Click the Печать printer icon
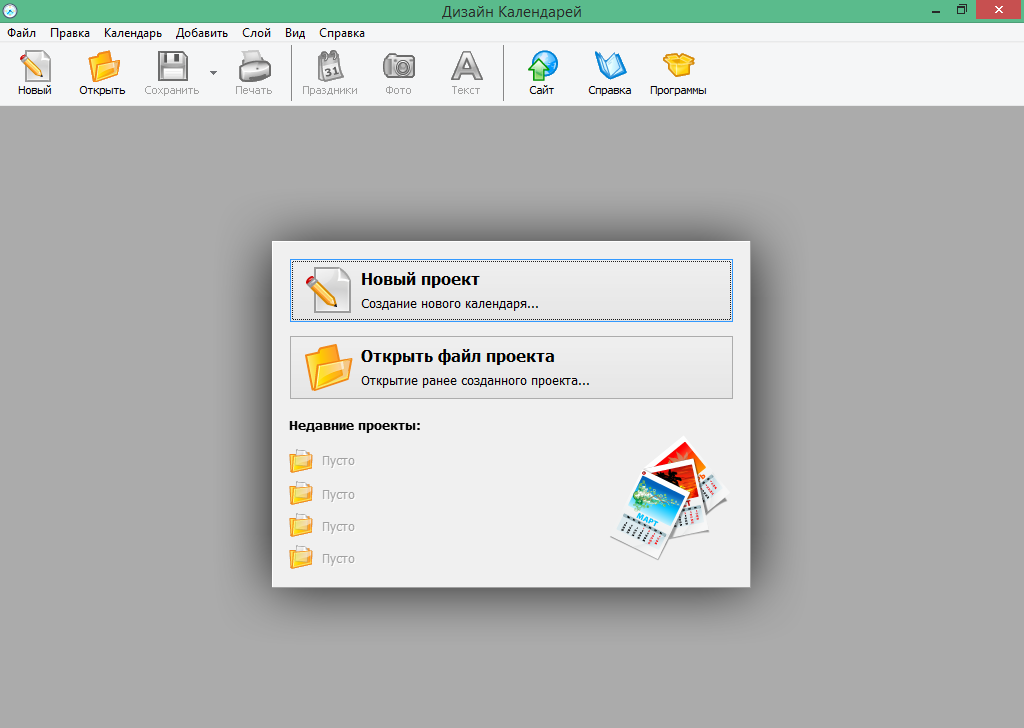 click(253, 67)
